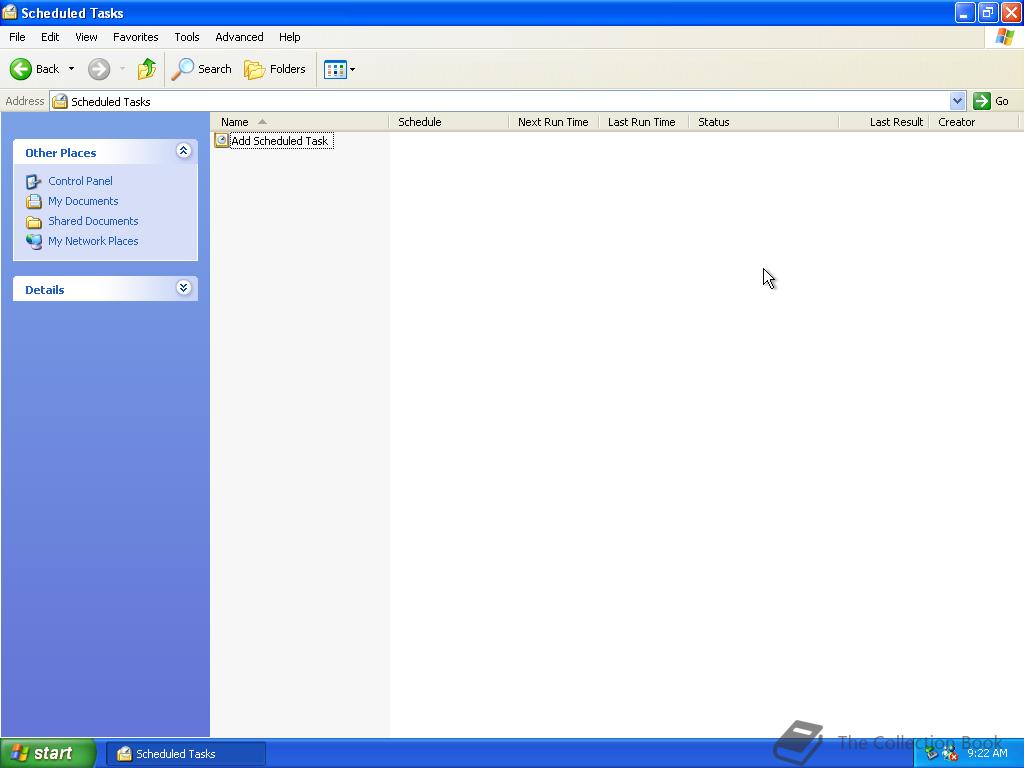The height and width of the screenshot is (768, 1024).
Task: Click the green Back arrow icon
Action: tap(20, 69)
